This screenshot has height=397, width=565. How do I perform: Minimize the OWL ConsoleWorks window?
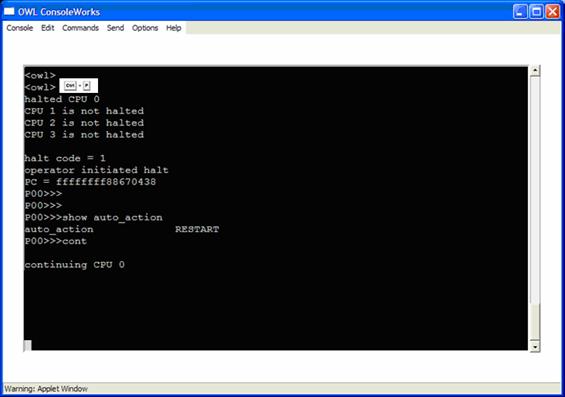[x=520, y=12]
